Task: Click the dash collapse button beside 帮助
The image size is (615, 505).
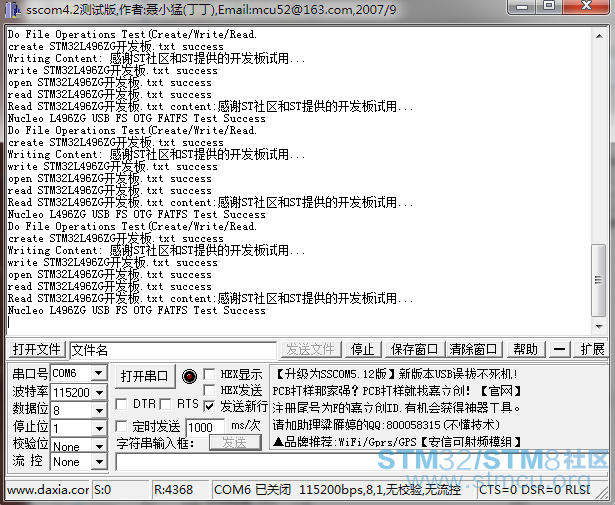Action: pyautogui.click(x=559, y=349)
